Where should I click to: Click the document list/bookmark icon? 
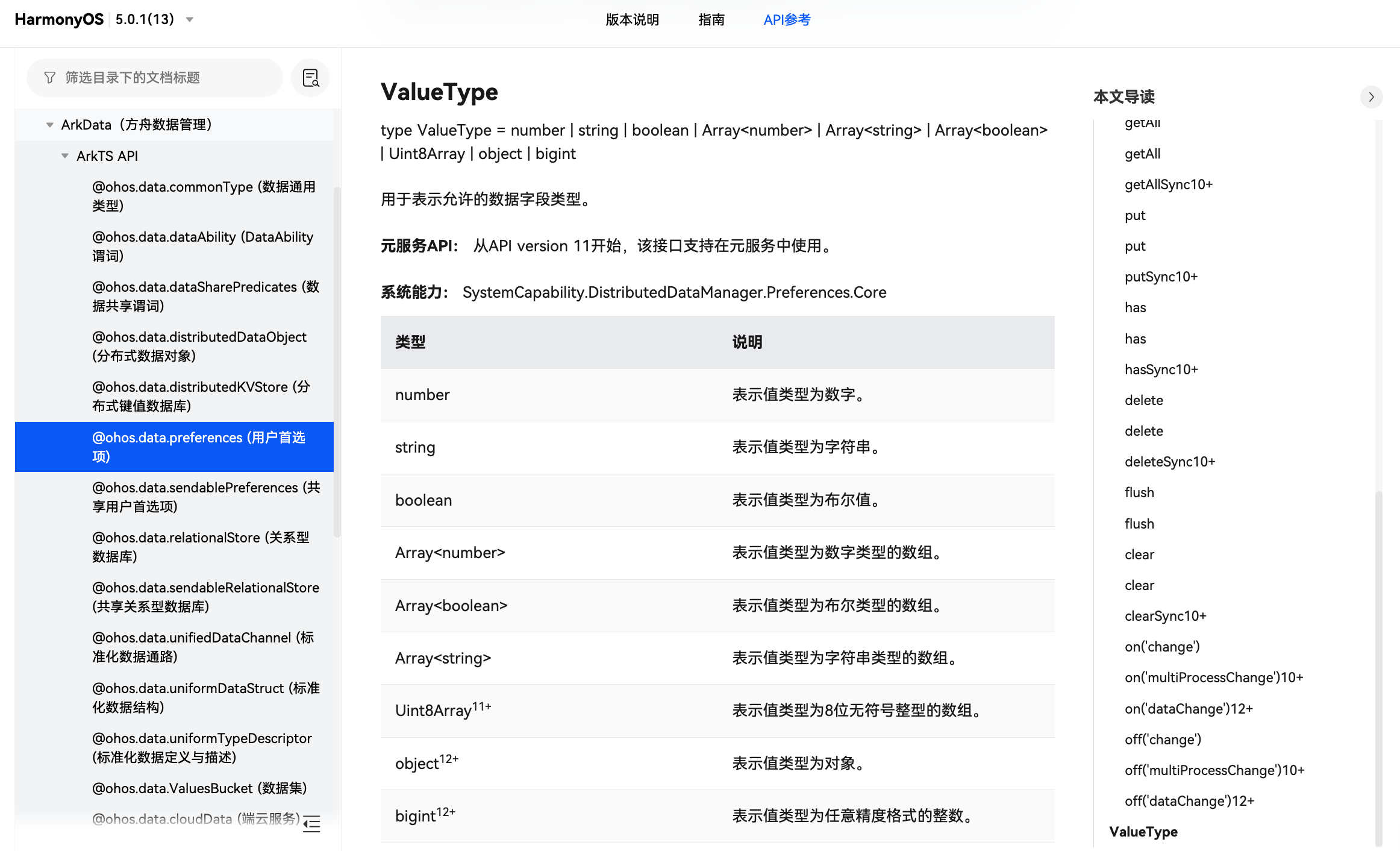click(311, 78)
